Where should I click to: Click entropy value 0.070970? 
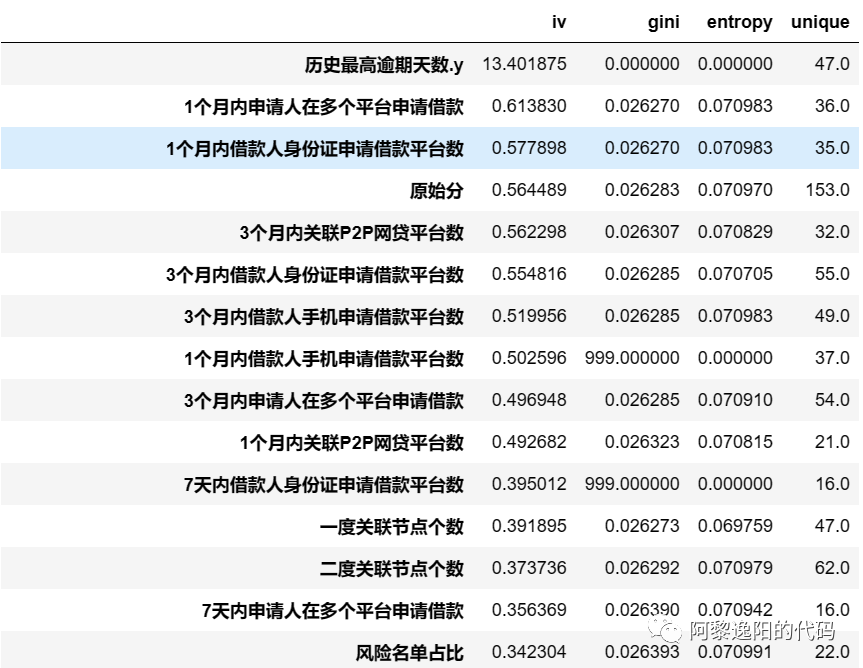(x=735, y=190)
